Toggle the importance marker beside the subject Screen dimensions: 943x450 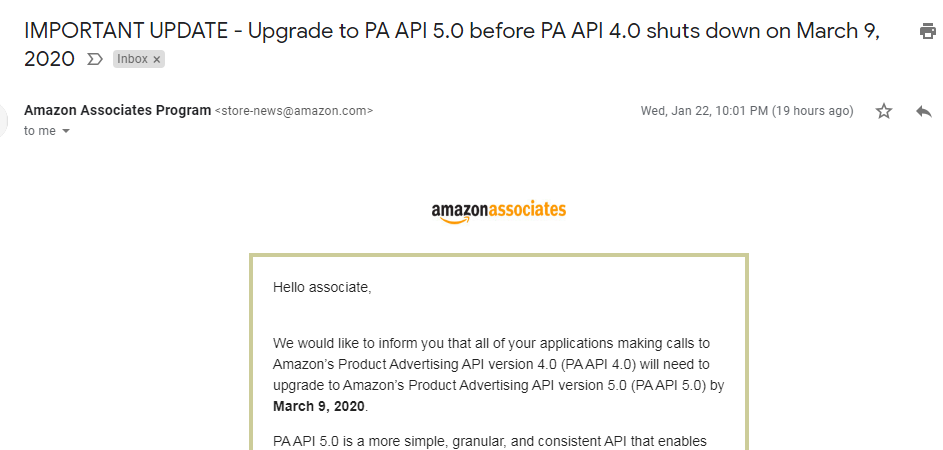pyautogui.click(x=95, y=59)
